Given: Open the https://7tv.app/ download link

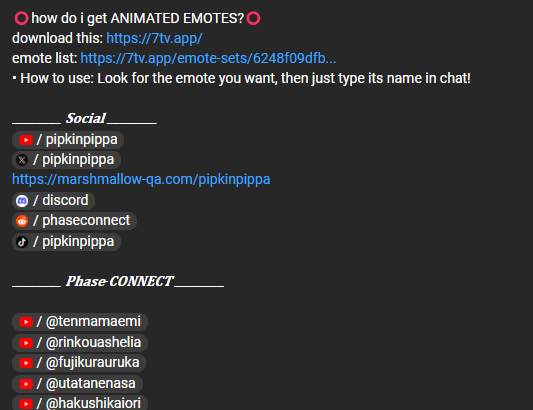Looking at the screenshot, I should [x=154, y=38].
